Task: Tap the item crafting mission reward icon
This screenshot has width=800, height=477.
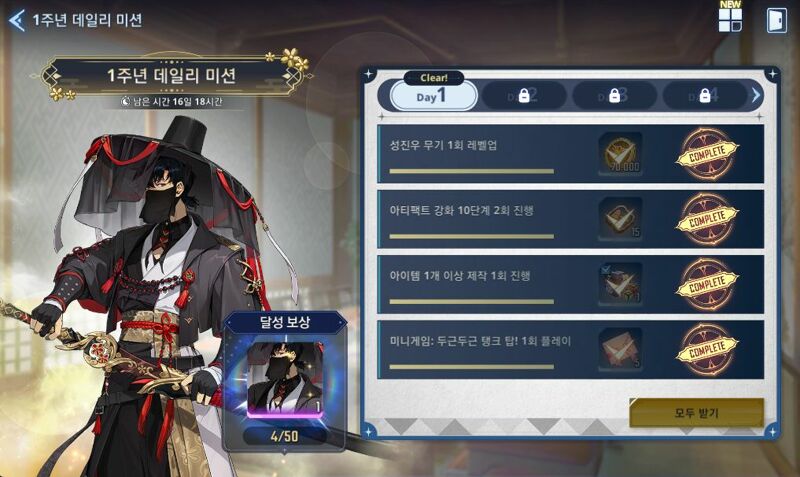Action: point(620,284)
